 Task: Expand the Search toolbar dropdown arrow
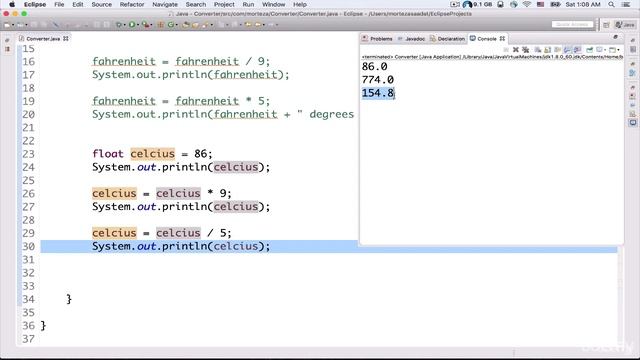pos(211,25)
